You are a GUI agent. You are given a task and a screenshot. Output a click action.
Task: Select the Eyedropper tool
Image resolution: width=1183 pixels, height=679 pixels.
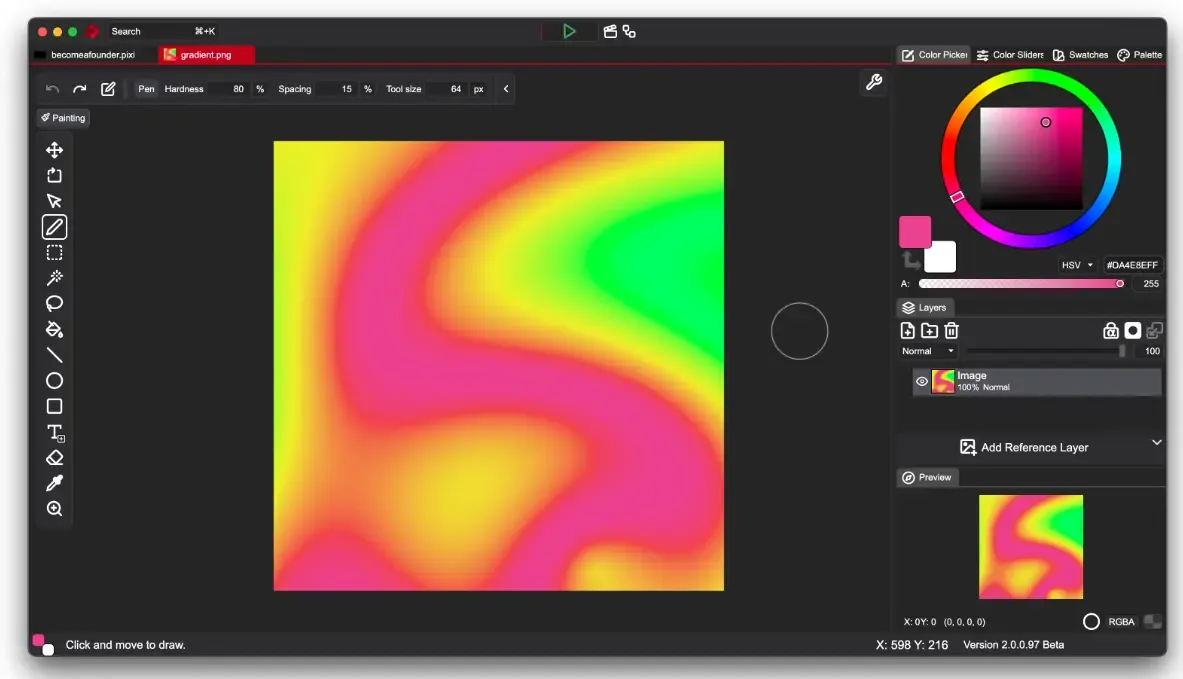[x=54, y=483]
